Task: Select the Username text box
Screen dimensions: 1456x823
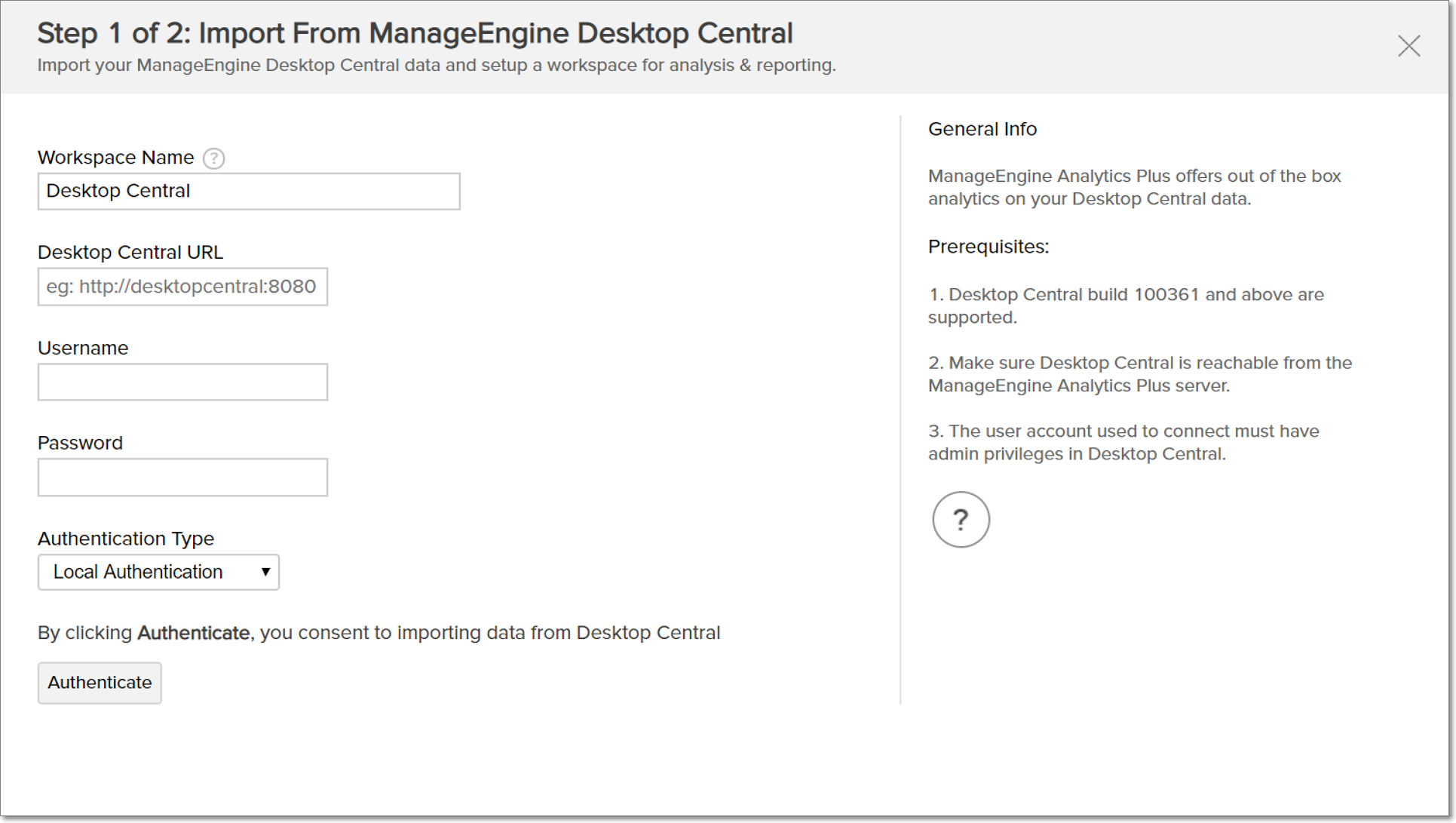Action: (x=182, y=382)
